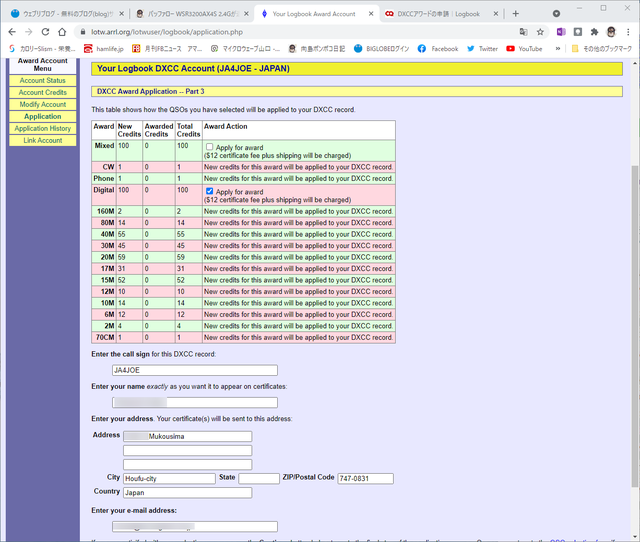Reload the current page
Image resolution: width=640 pixels, height=542 pixels.
tap(45, 32)
